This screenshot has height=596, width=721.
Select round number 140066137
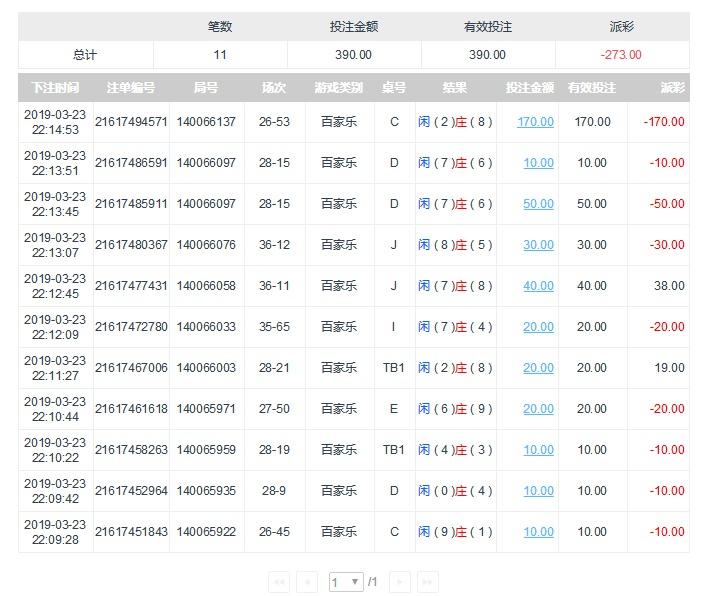206,122
